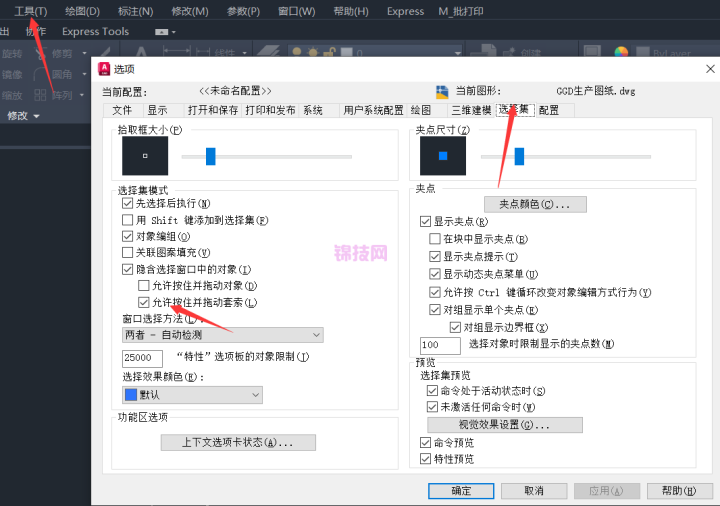Toggle 对象编组(O) checkbox
Viewport: 720px width, 506px height.
[128, 236]
